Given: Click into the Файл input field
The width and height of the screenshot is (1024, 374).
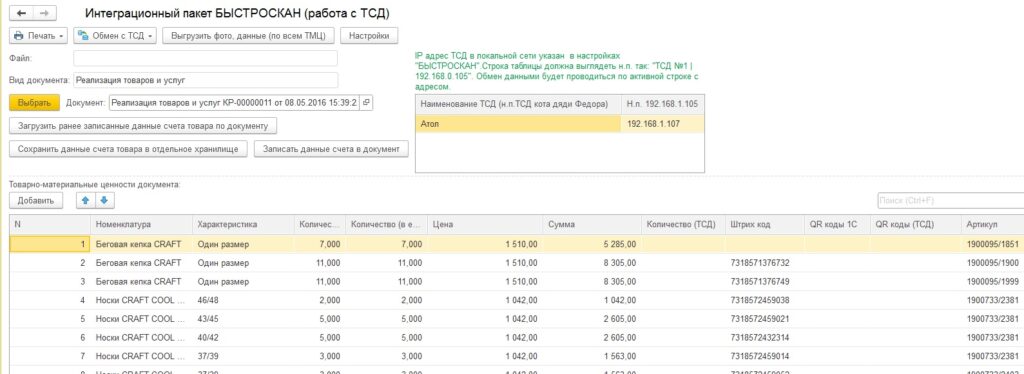Looking at the screenshot, I should point(205,58).
